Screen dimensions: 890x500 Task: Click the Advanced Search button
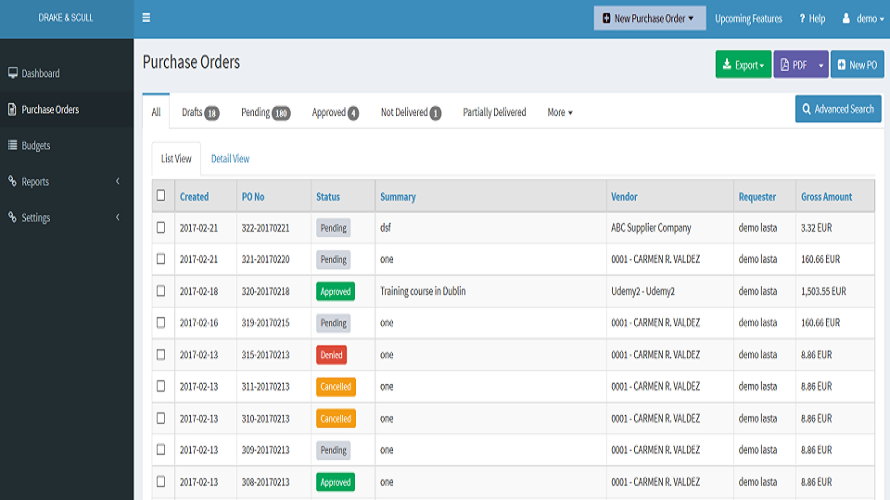click(x=838, y=109)
